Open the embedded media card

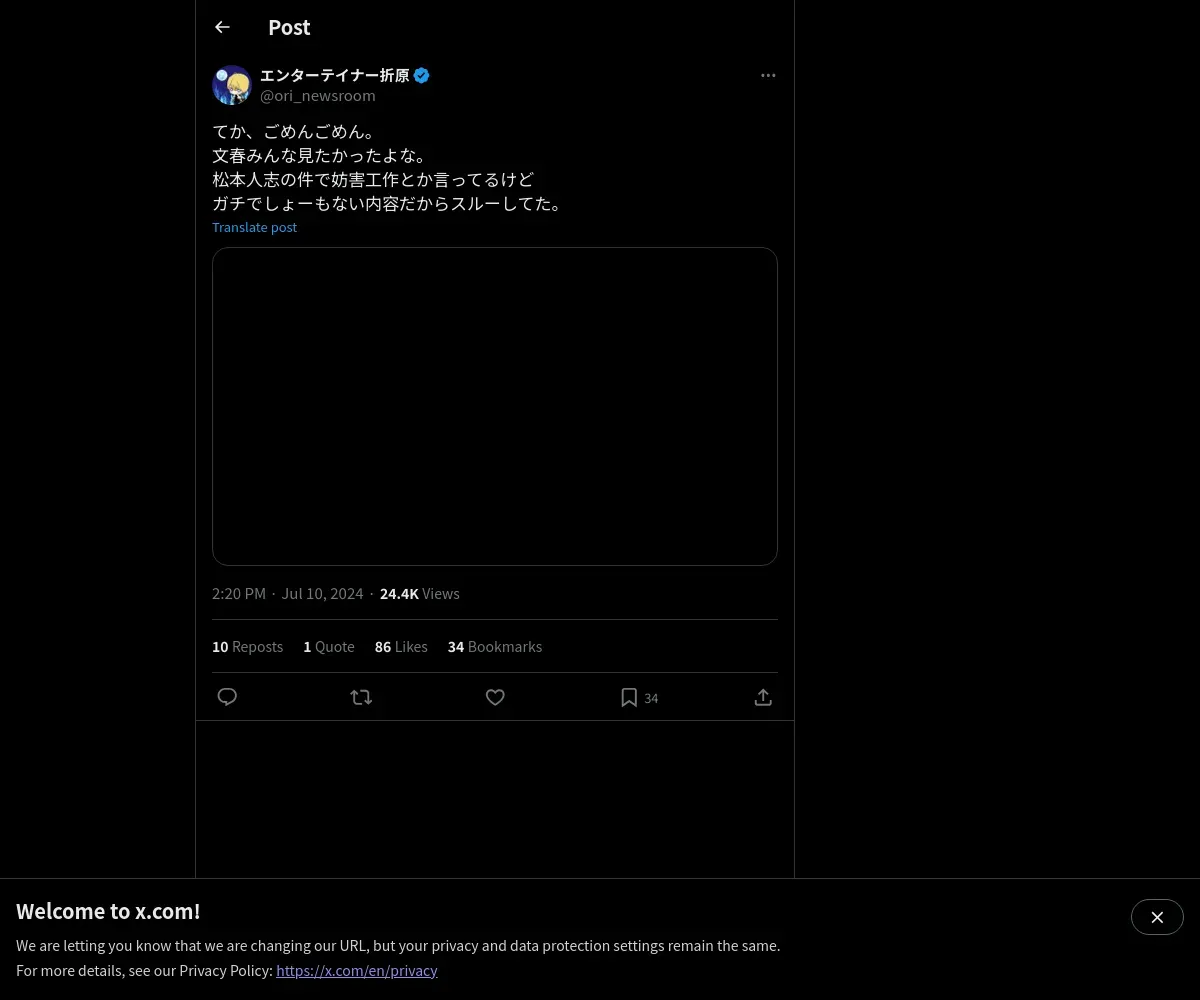pyautogui.click(x=495, y=406)
